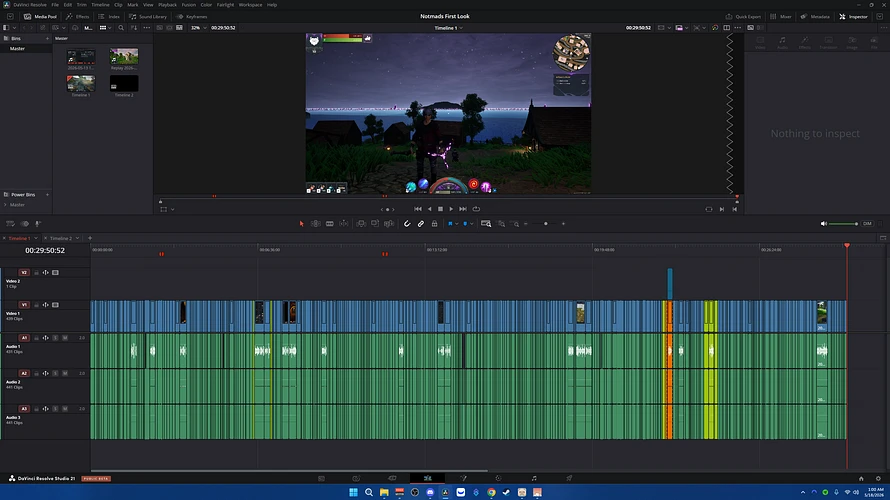This screenshot has height=500, width=890.
Task: Open Timeline 1 tab dropdown arrow
Action: click(x=36, y=238)
